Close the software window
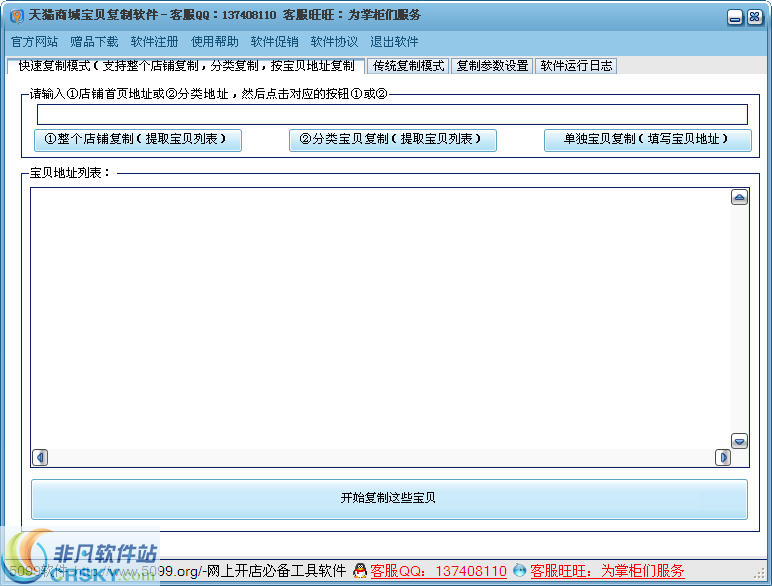Viewport: 772px width, 586px height. 755,18
